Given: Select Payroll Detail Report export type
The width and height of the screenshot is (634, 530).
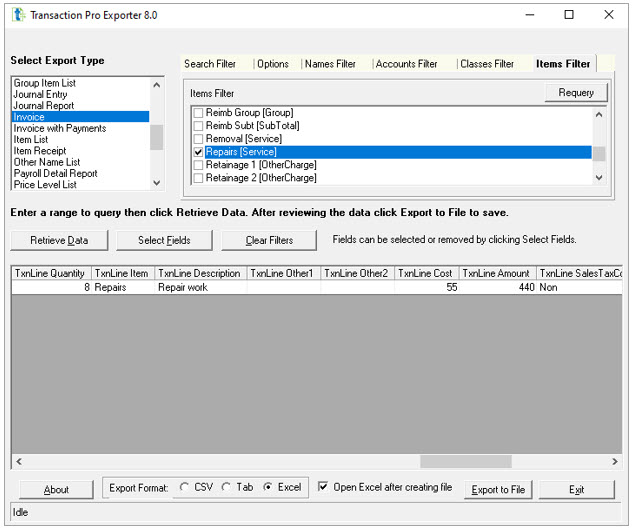Looking at the screenshot, I should (x=80, y=173).
